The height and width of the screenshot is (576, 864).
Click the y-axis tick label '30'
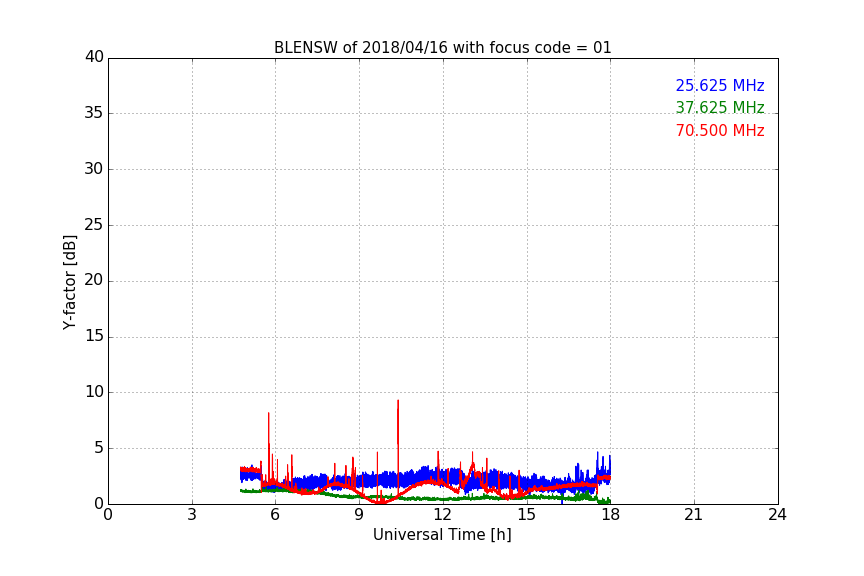tap(94, 169)
